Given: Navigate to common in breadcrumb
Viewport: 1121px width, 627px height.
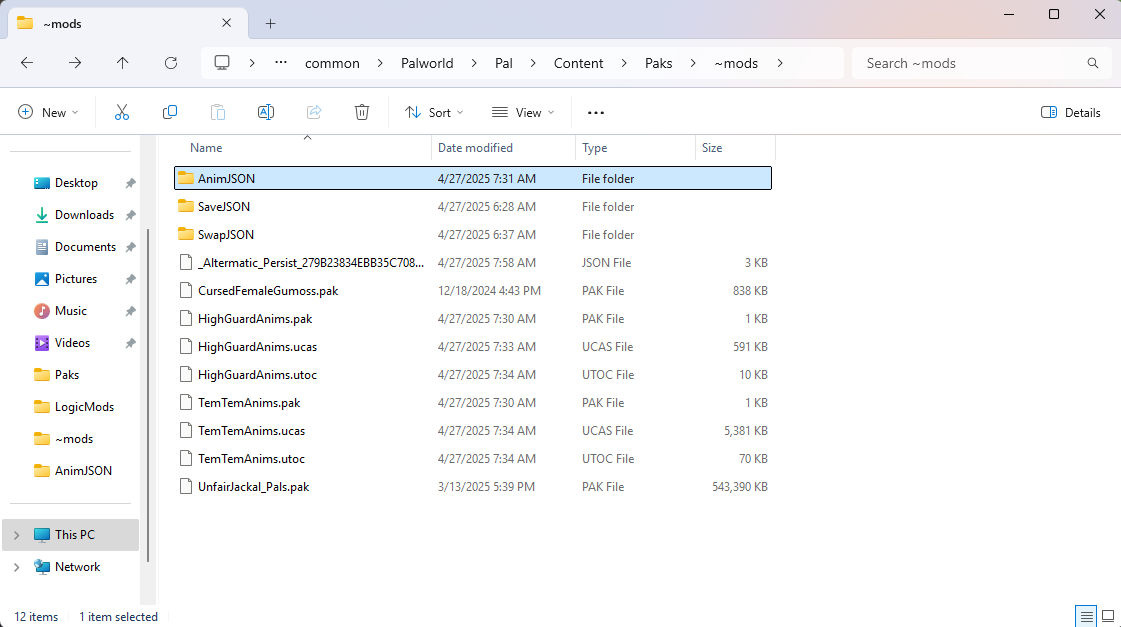Looking at the screenshot, I should 332,63.
